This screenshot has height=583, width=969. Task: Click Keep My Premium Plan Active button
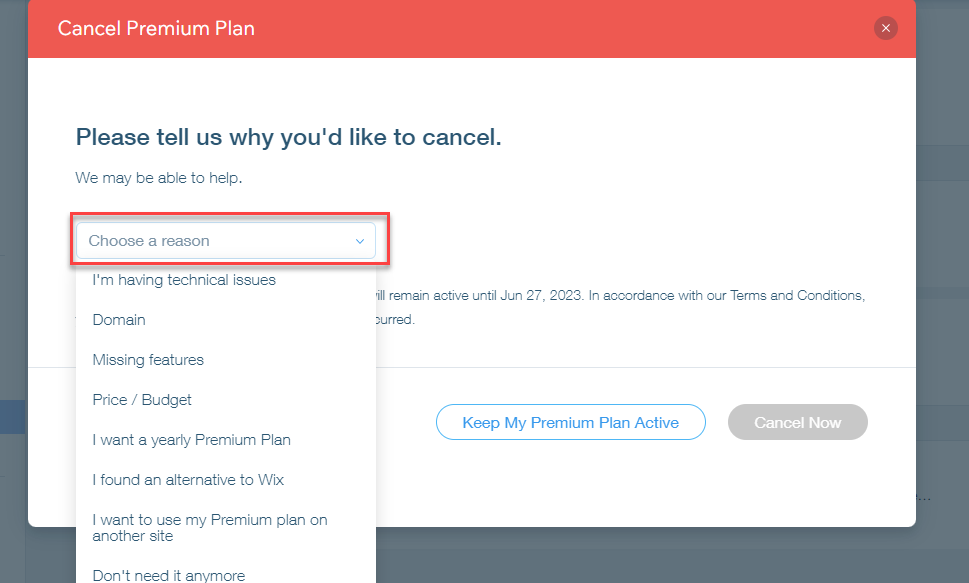(x=570, y=422)
